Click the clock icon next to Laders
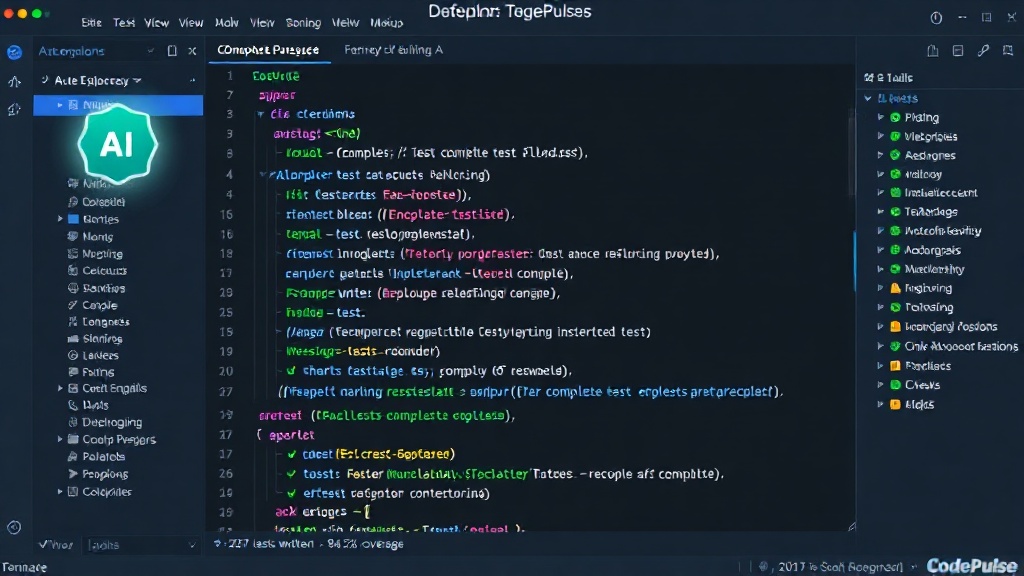Viewport: 1024px width, 576px height. tap(73, 355)
